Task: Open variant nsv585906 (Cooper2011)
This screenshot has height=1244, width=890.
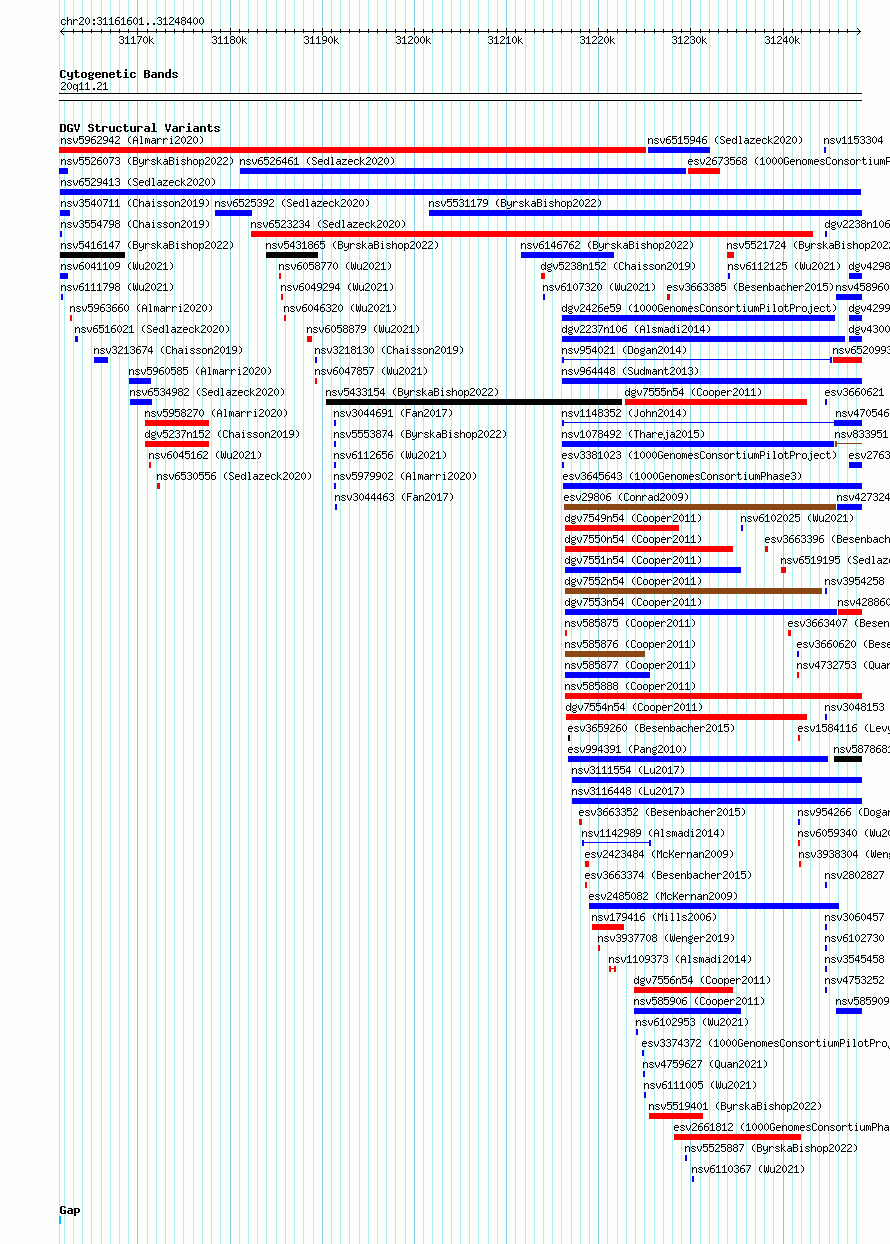Action: pos(699,1002)
